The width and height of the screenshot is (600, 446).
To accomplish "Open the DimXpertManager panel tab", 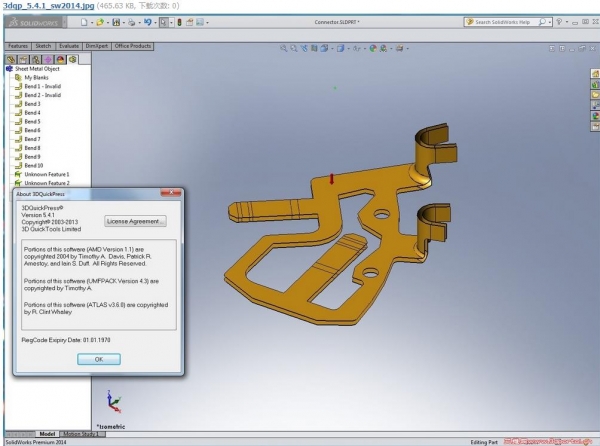I will 48,59.
